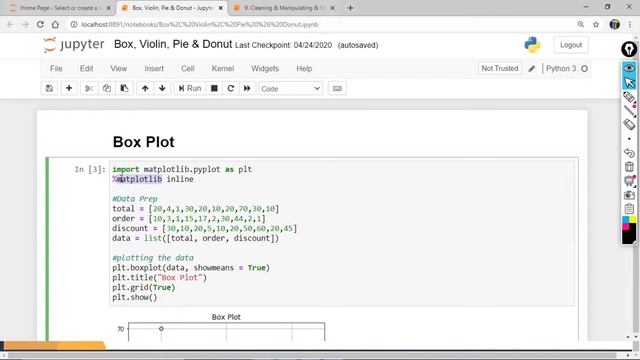Open the Insert menu
The image size is (640, 360).
(154, 69)
